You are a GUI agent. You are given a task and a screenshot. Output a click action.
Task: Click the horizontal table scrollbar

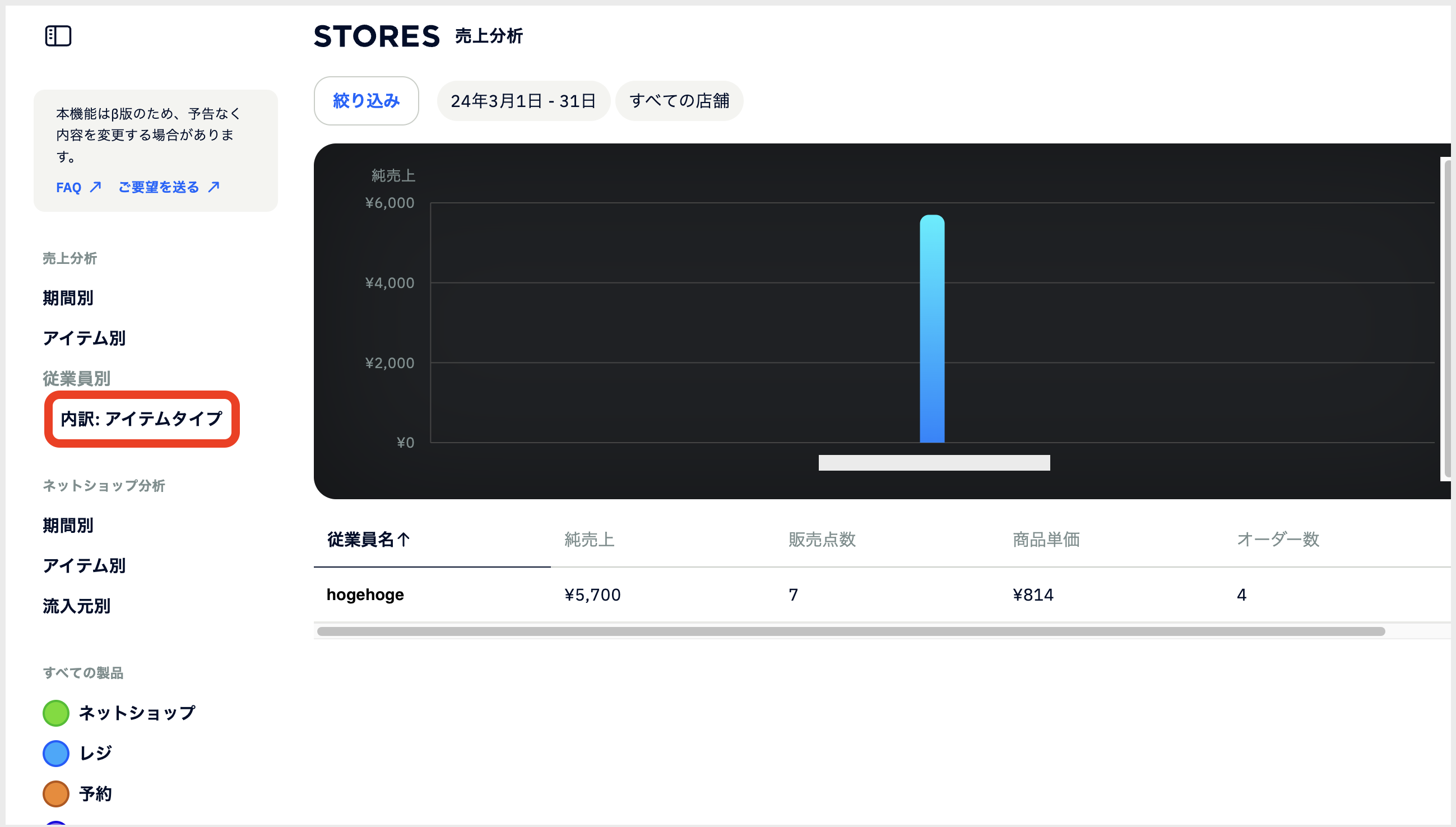point(850,631)
